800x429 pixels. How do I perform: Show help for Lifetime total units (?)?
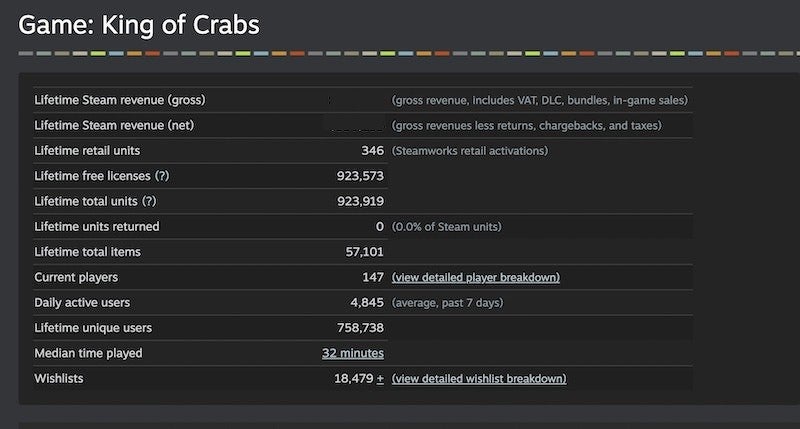pos(149,201)
